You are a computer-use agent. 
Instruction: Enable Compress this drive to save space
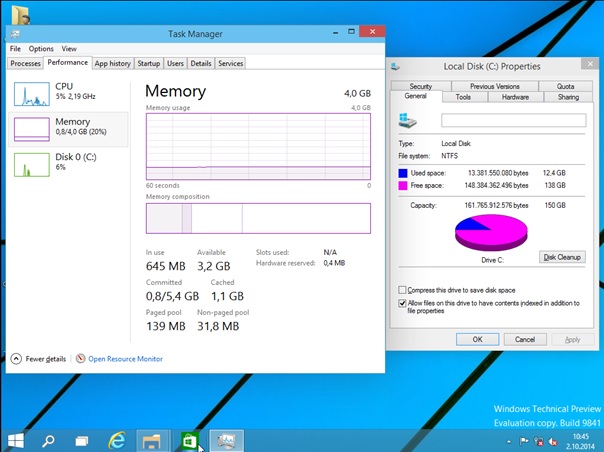click(x=402, y=290)
